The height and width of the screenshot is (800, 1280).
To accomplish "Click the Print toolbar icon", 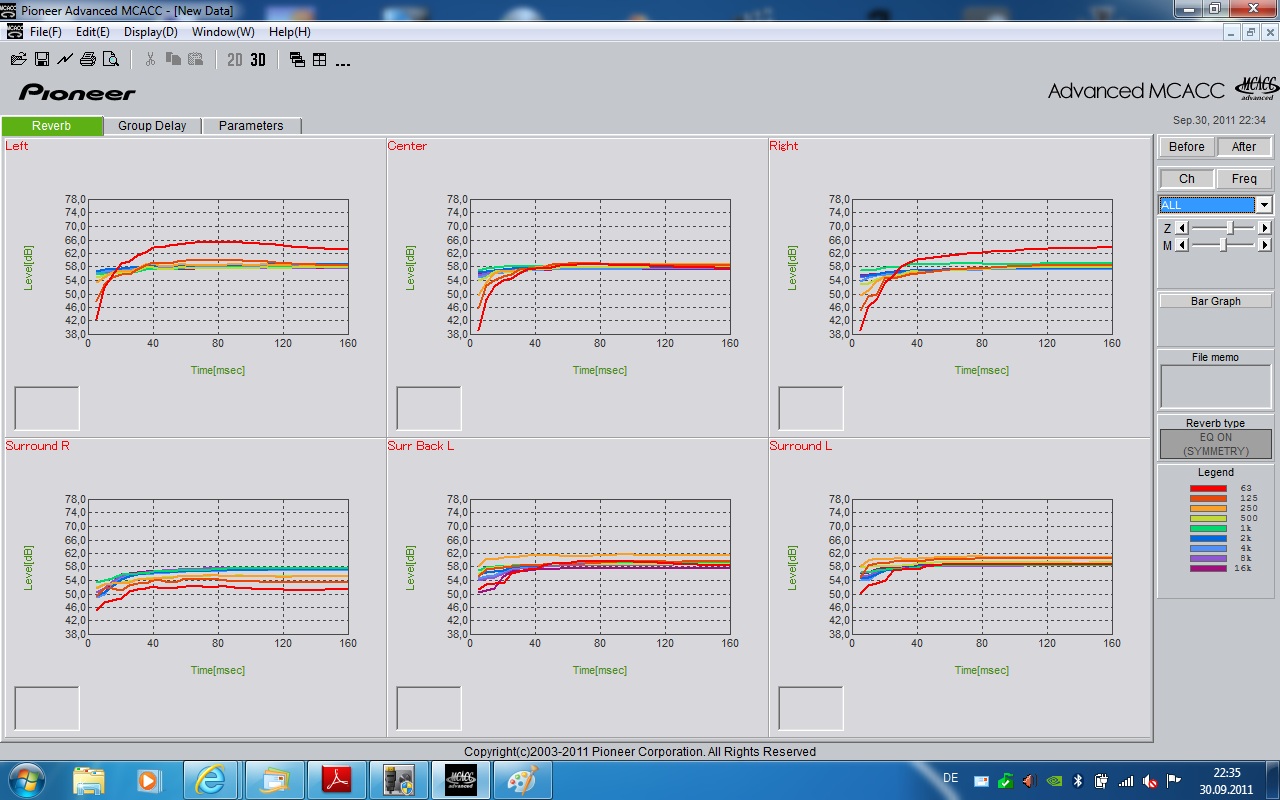I will pyautogui.click(x=88, y=60).
